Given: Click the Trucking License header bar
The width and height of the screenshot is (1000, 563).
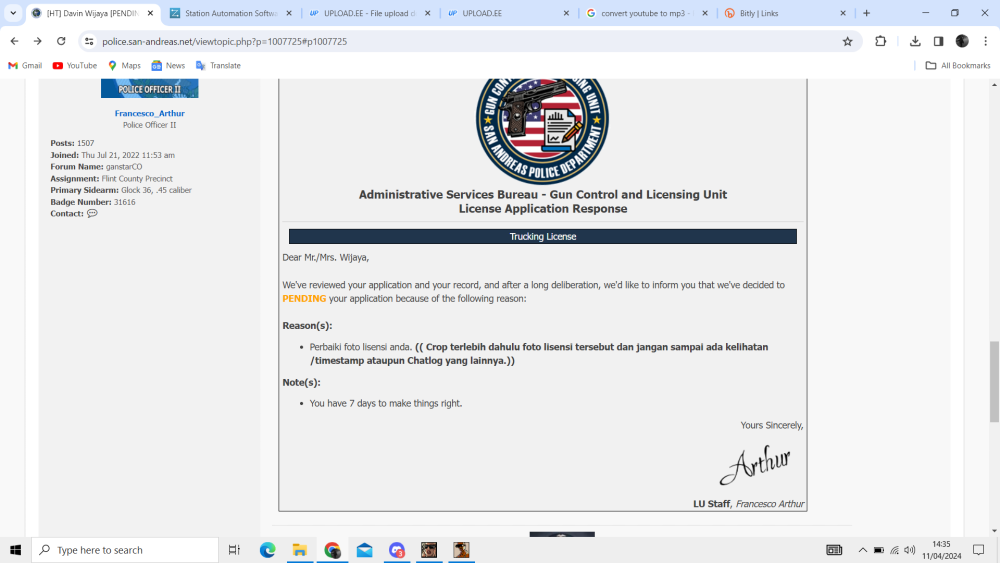Looking at the screenshot, I should (543, 237).
